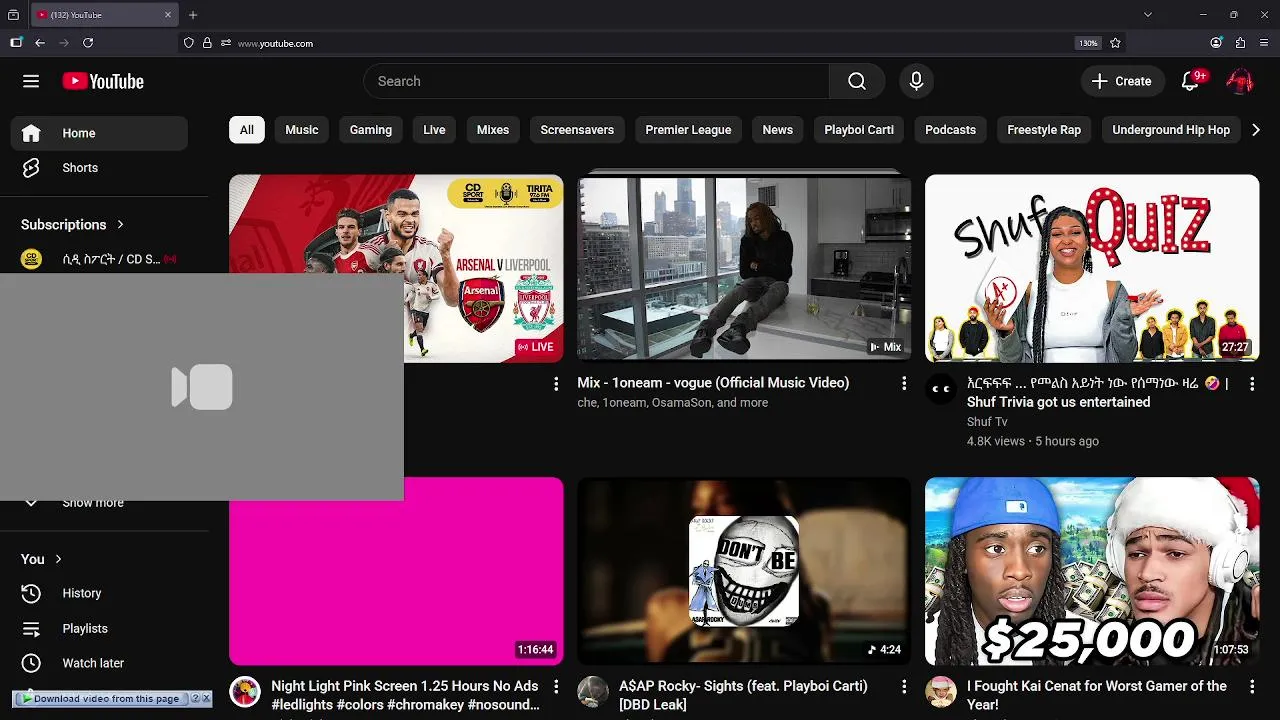Open options for the Arsenal v Liverpool video

556,383
